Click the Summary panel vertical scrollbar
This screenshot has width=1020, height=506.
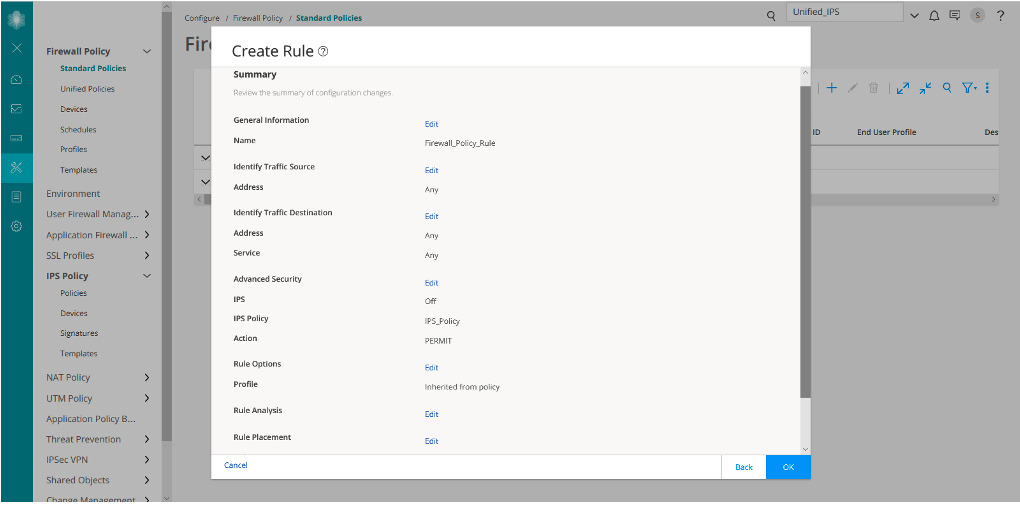[805, 240]
